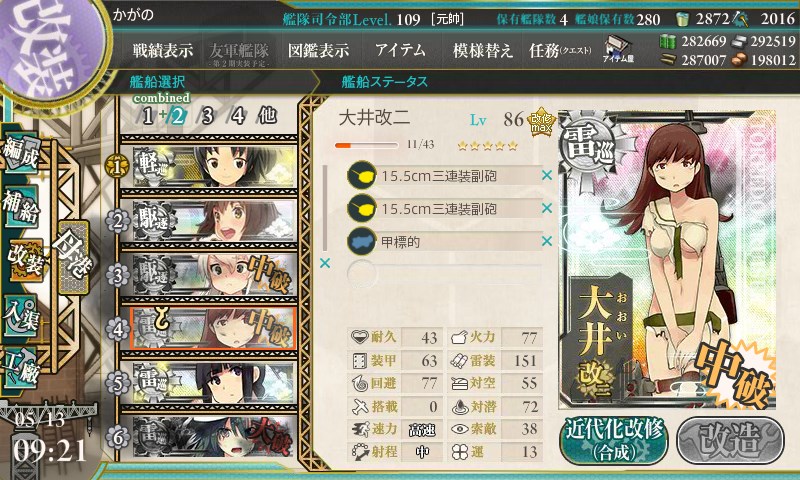Remove 甲標的 equipment with its X

(x=547, y=241)
